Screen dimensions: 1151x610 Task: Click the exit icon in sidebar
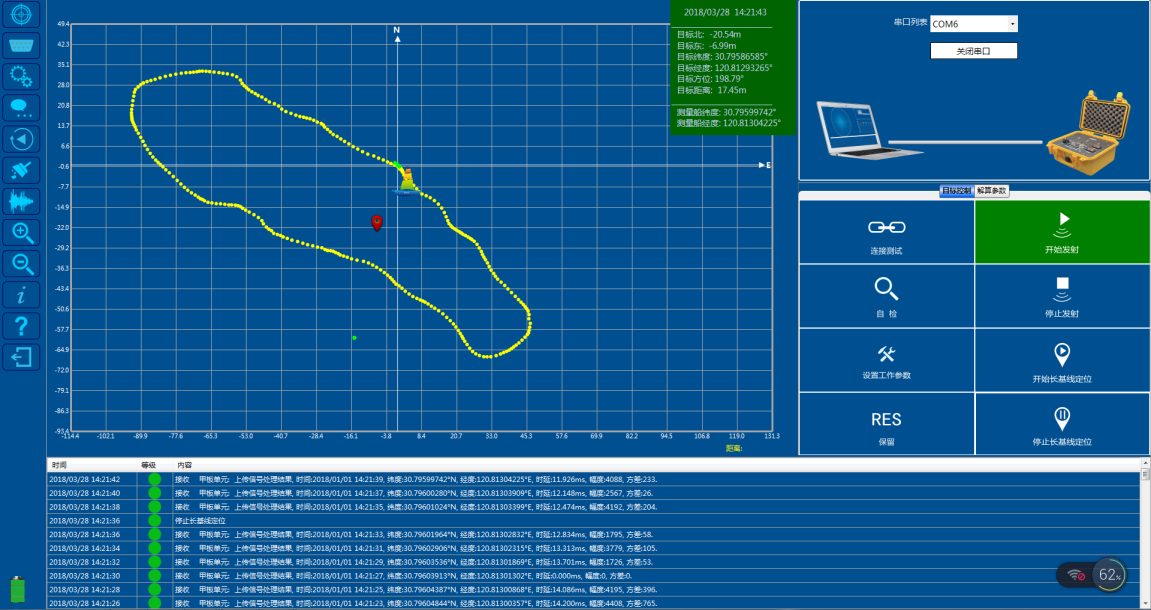[22, 356]
